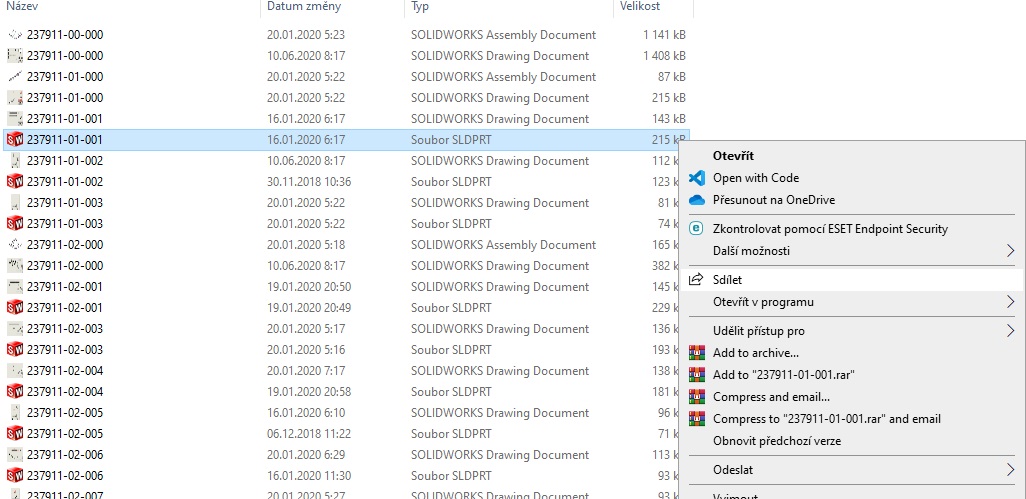Click SLDPRT icon of file 237911-02-003
Image resolution: width=1026 pixels, height=499 pixels.
pyautogui.click(x=15, y=350)
